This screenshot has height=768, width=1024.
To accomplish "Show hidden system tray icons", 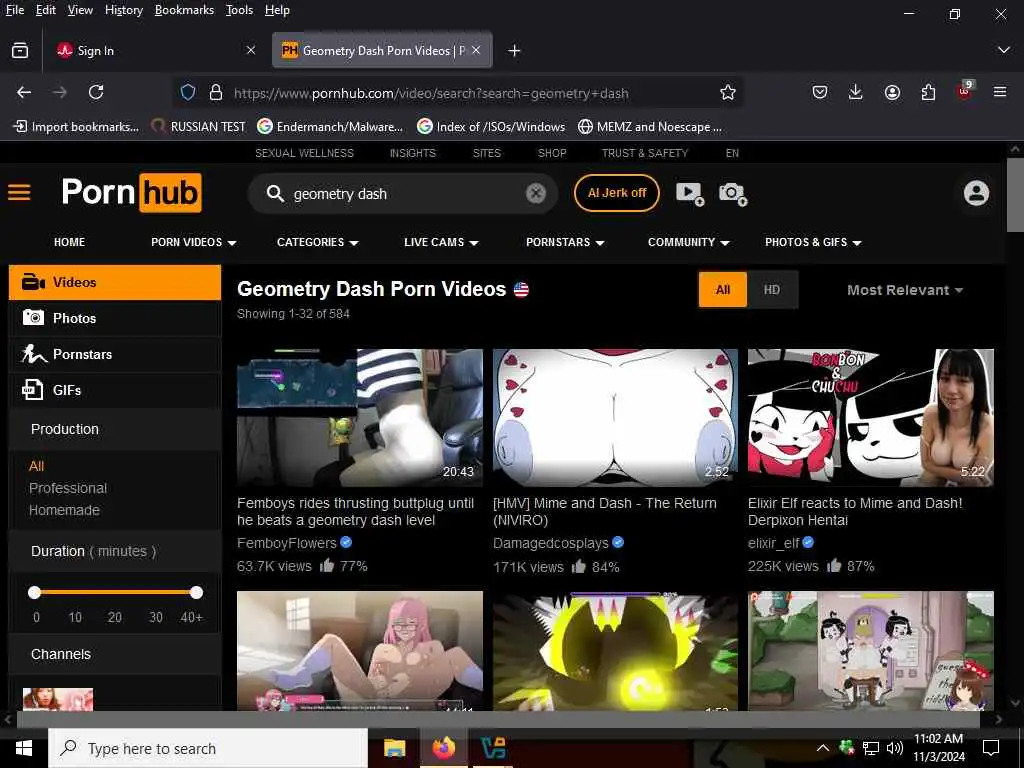I will coord(823,748).
